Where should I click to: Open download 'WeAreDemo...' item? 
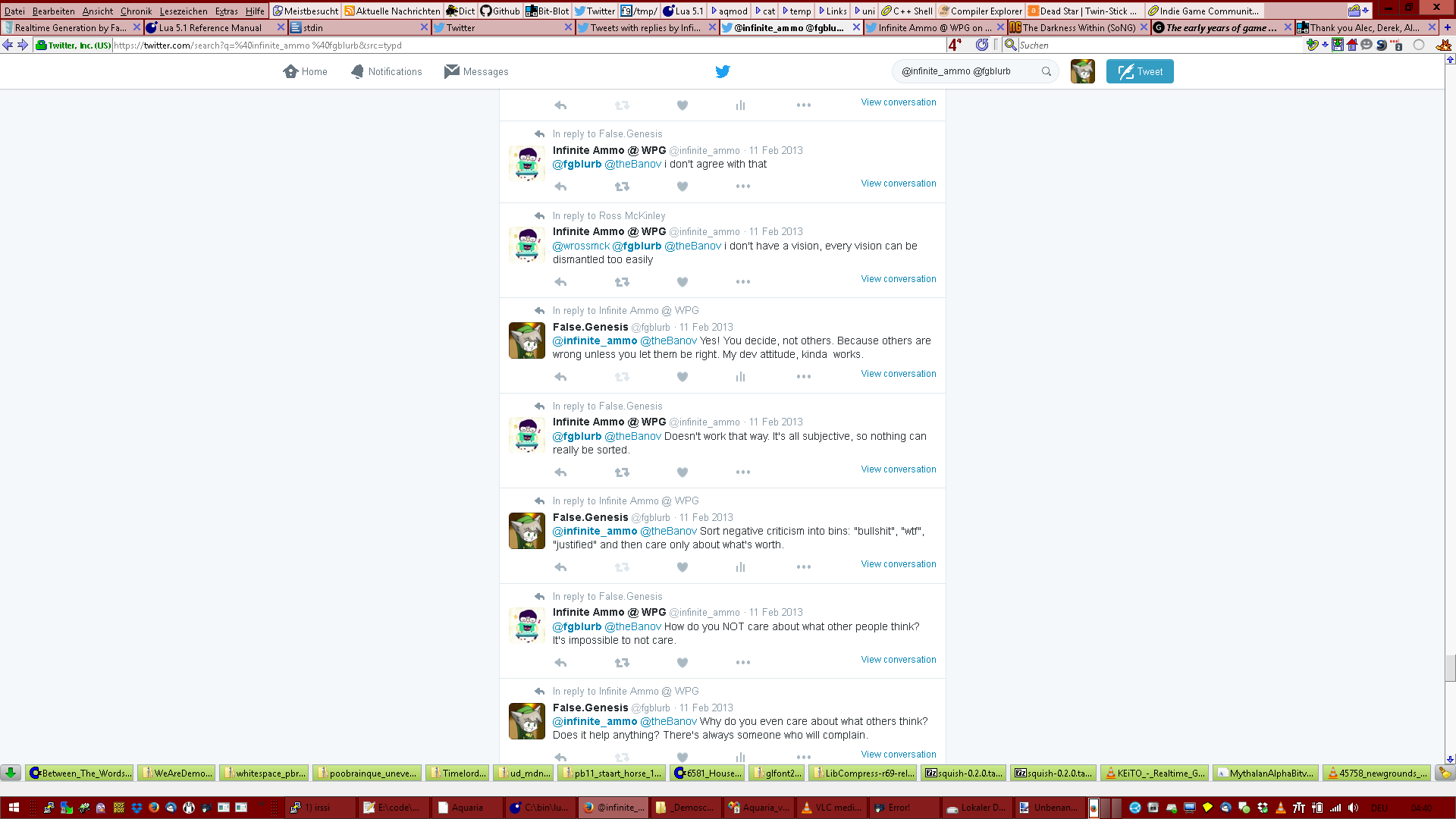(176, 773)
